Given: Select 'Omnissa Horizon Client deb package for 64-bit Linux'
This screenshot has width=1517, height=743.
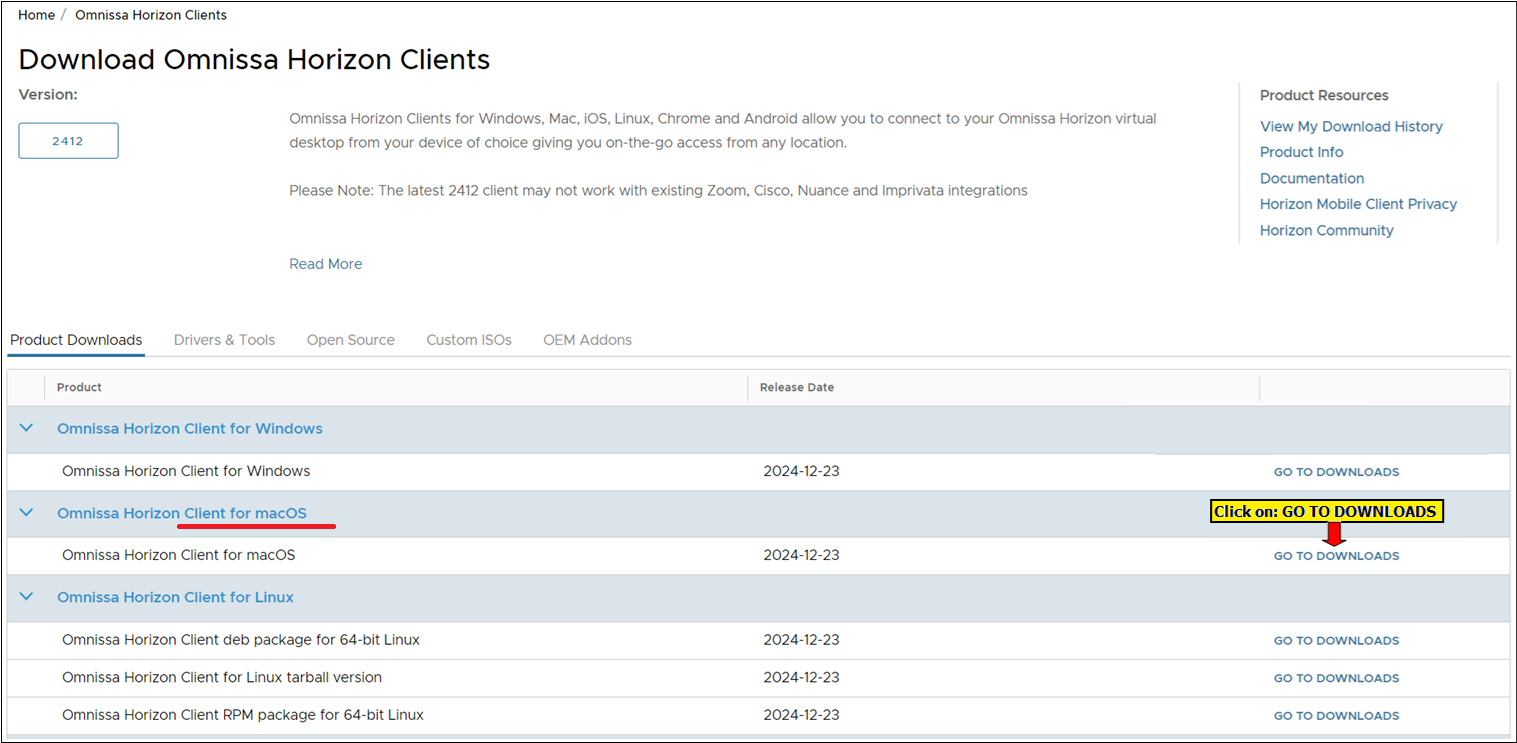Looking at the screenshot, I should [x=241, y=640].
